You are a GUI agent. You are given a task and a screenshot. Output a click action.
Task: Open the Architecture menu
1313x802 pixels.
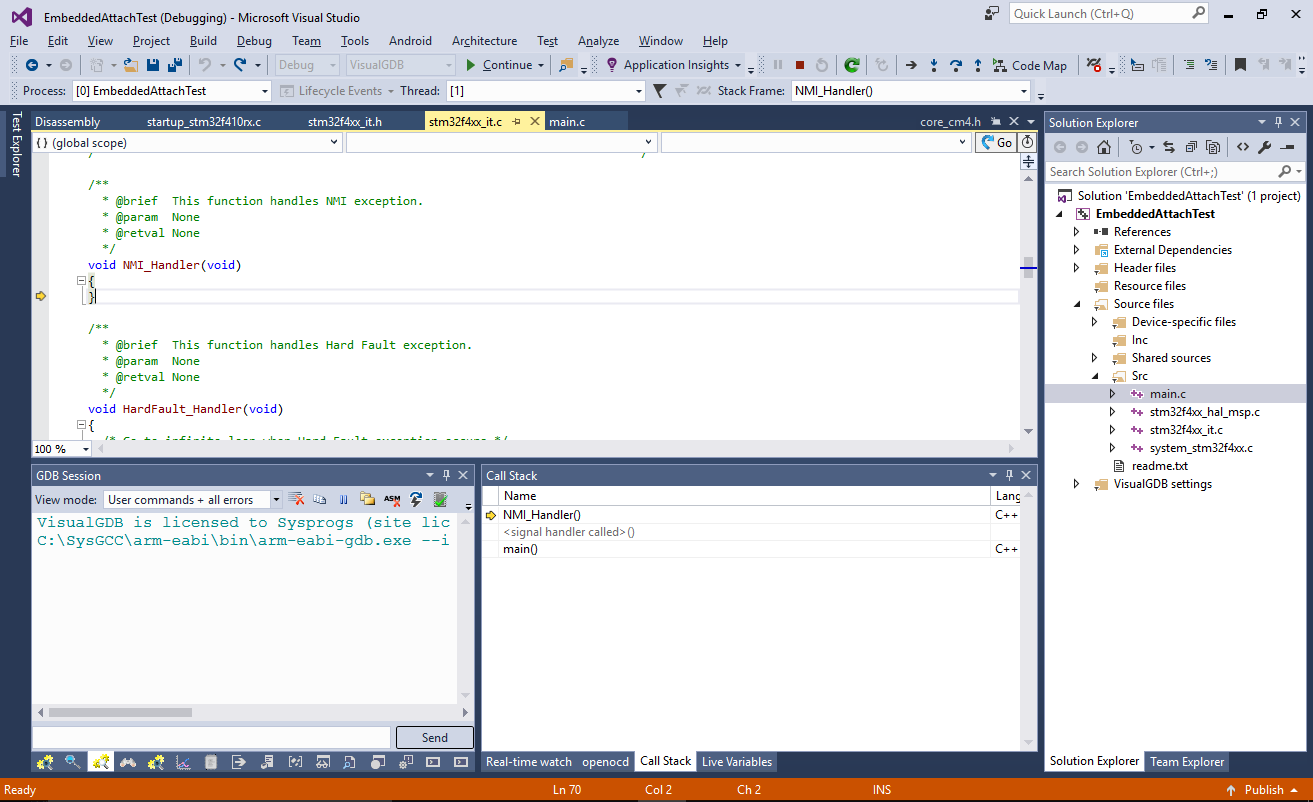484,41
